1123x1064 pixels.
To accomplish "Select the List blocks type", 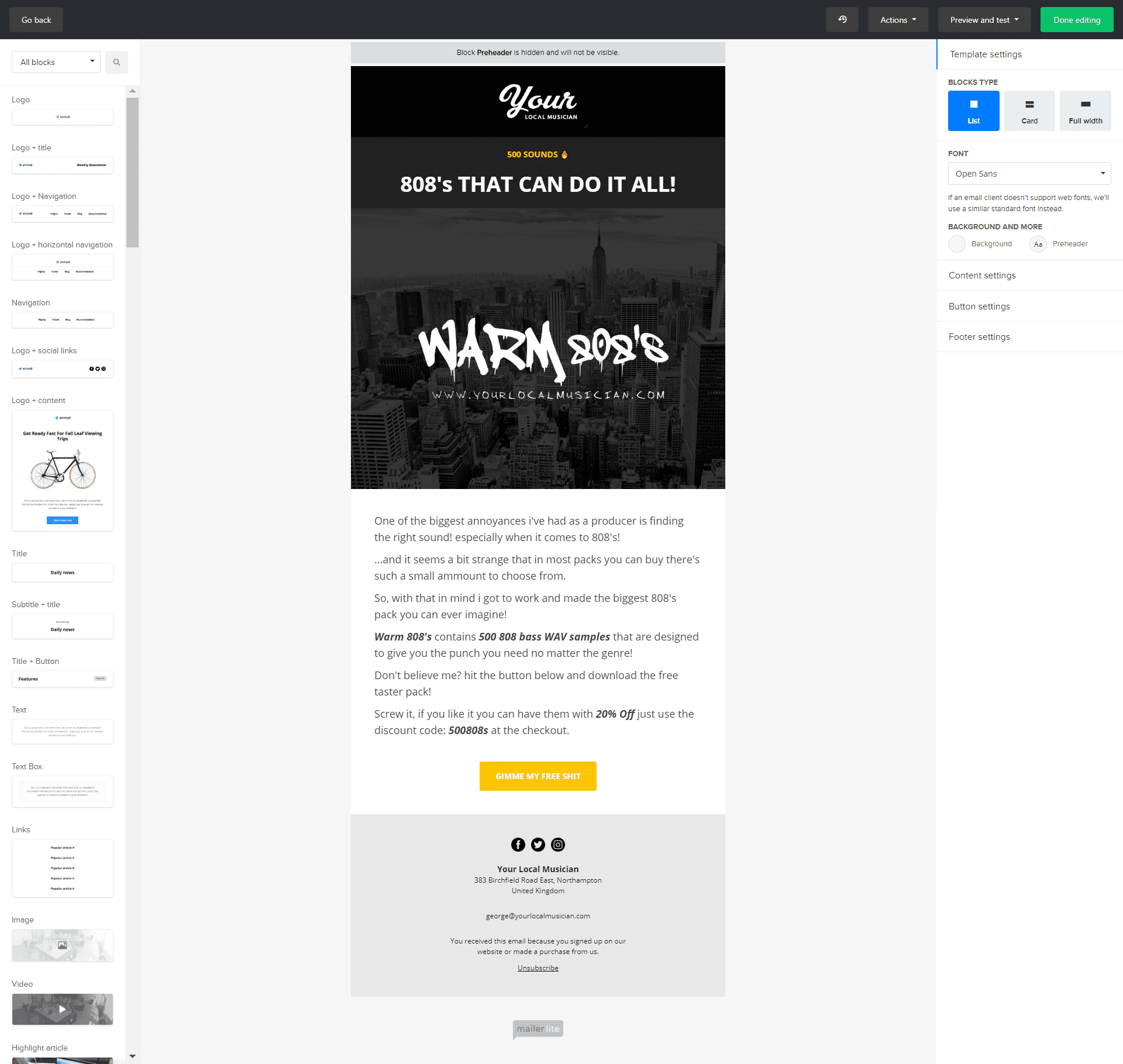I will tap(973, 111).
